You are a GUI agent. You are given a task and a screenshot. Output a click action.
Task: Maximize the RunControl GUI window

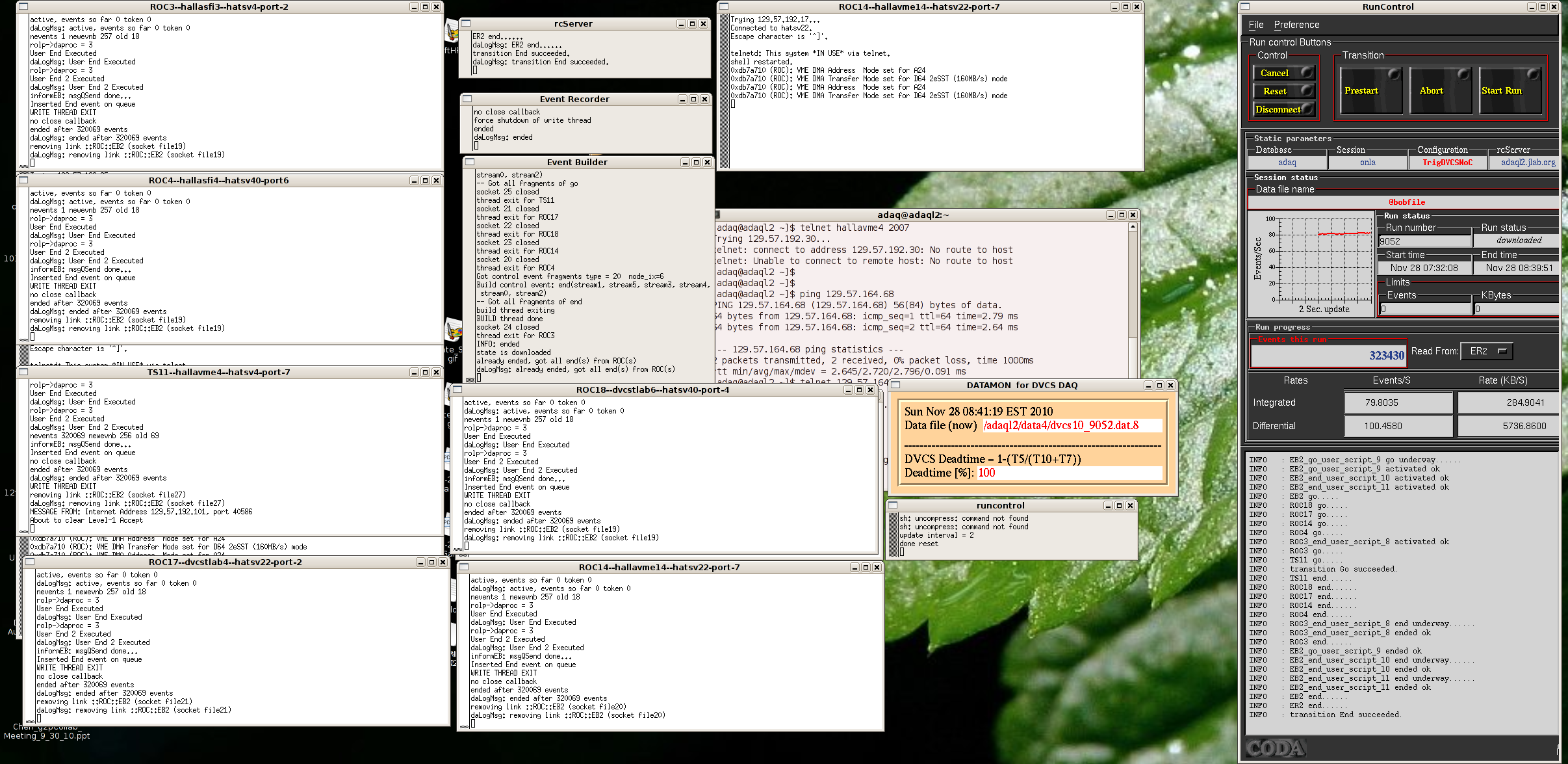(x=1543, y=7)
